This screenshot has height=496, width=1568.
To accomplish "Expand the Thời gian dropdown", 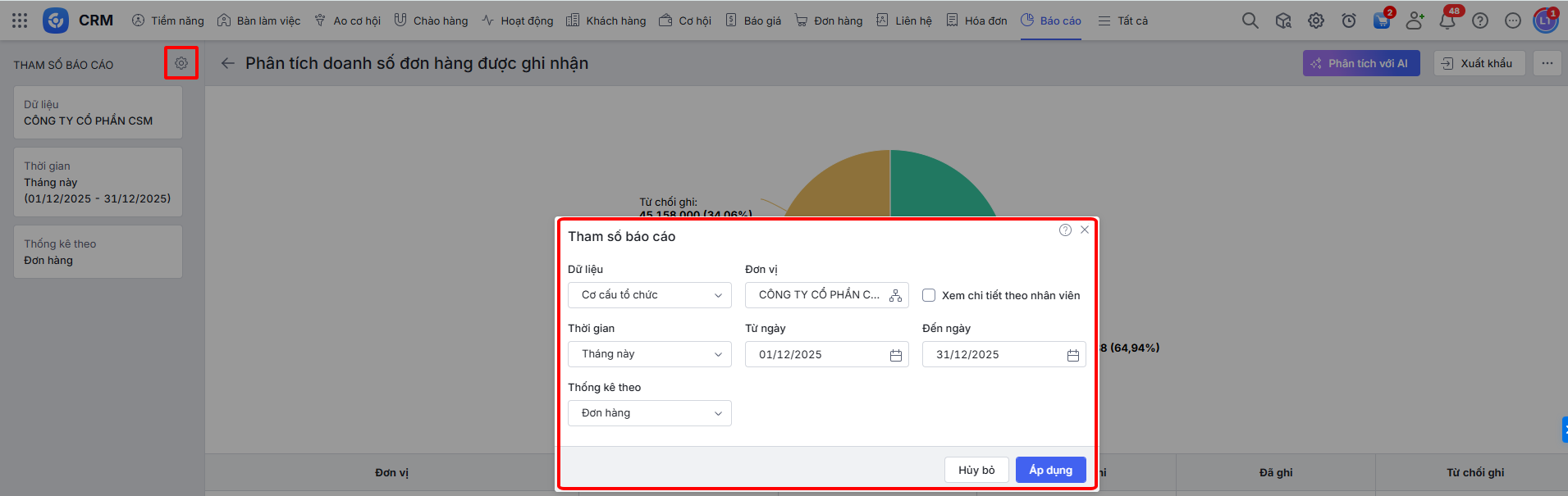I will [x=649, y=354].
